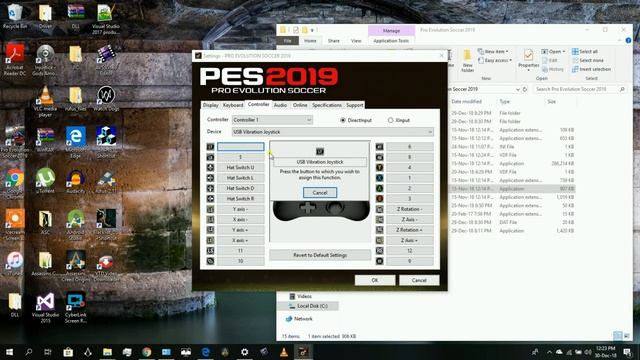The image size is (640, 360).
Task: Click the B button icon beside value 3
Action: (380, 199)
